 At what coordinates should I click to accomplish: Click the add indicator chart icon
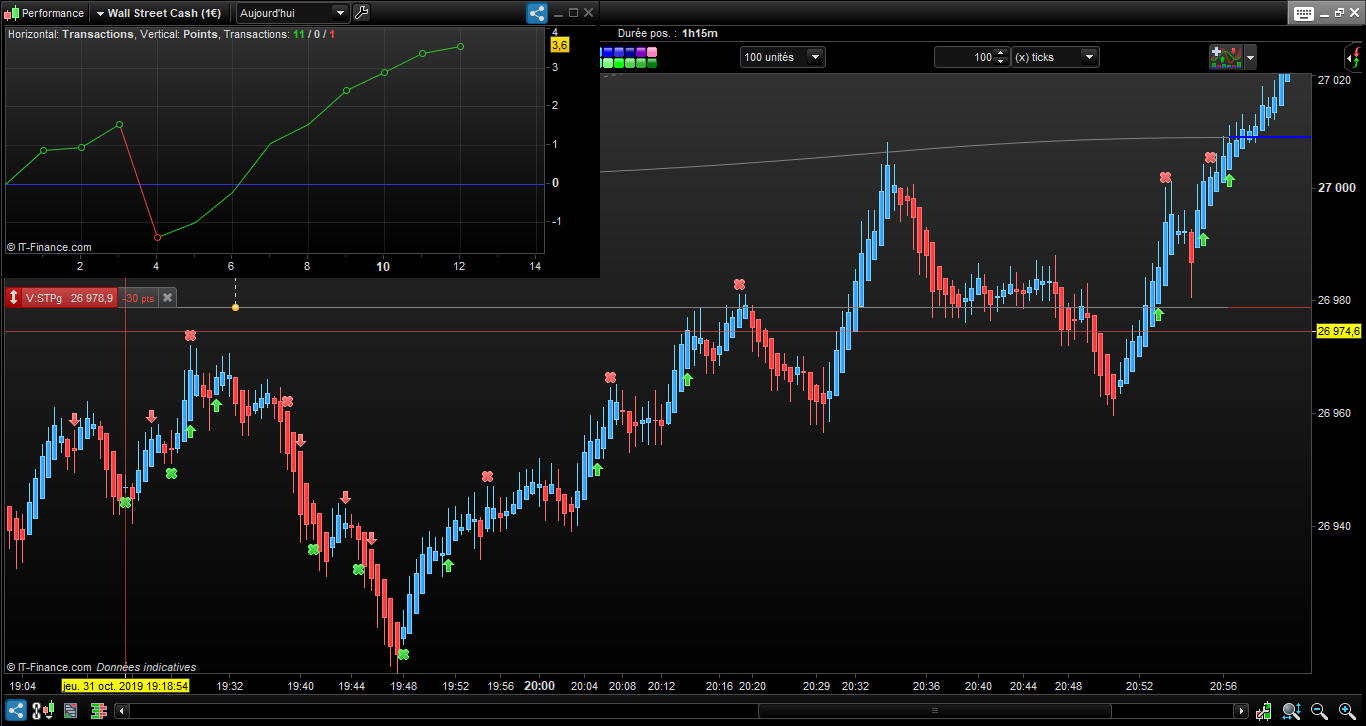(x=1225, y=57)
